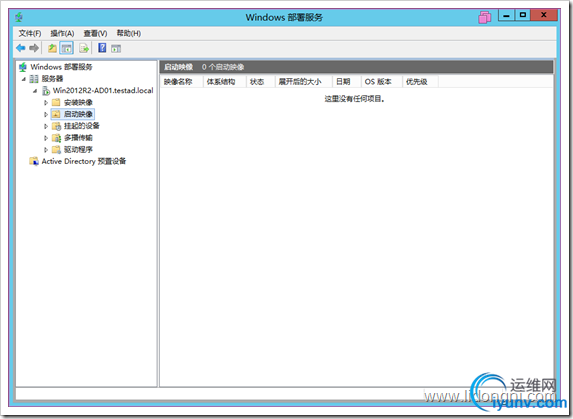Click the Export list toolbar icon
Screen dimensions: 573x419
coord(84,48)
